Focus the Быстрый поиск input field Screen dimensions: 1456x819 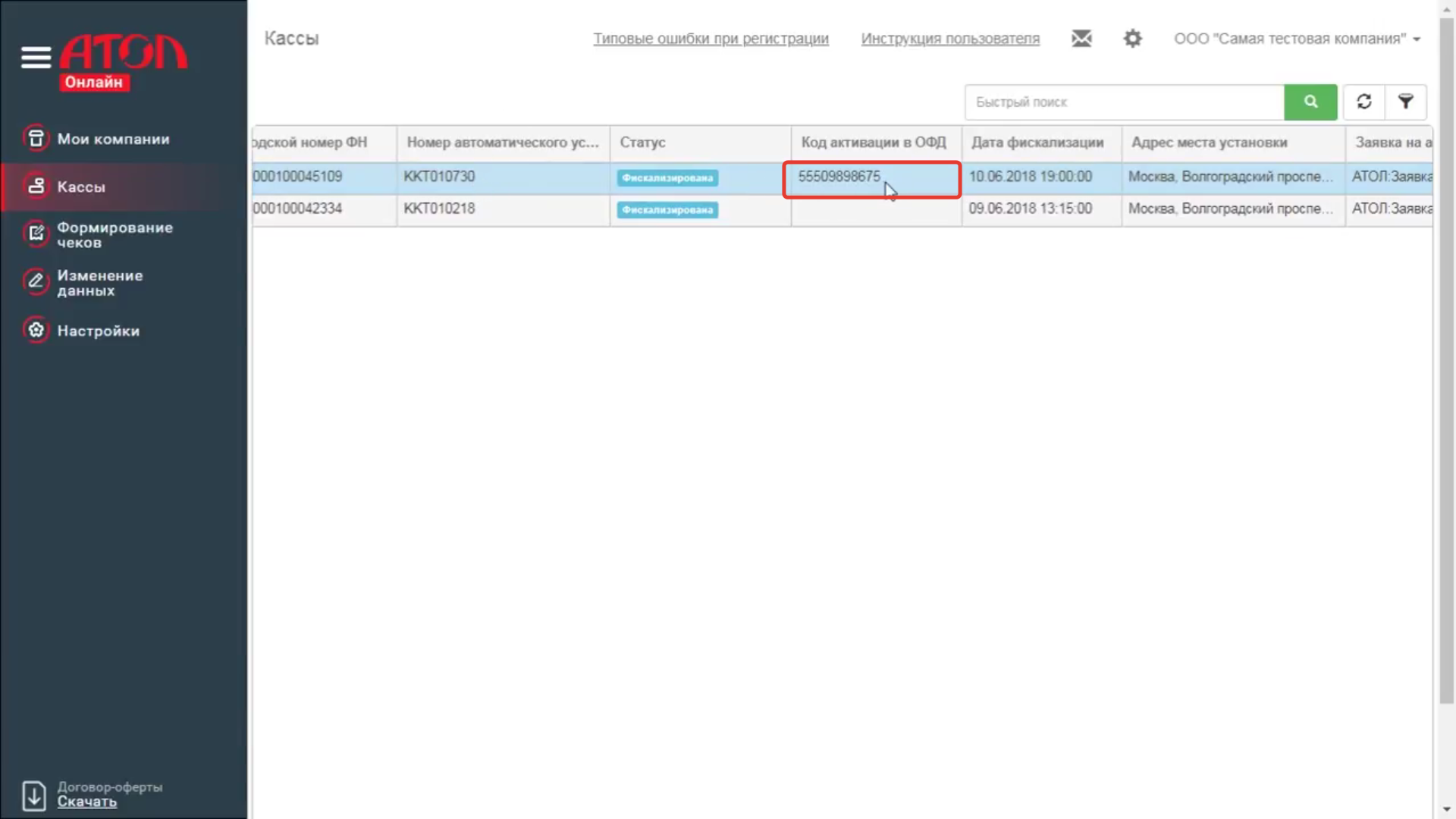point(1124,102)
